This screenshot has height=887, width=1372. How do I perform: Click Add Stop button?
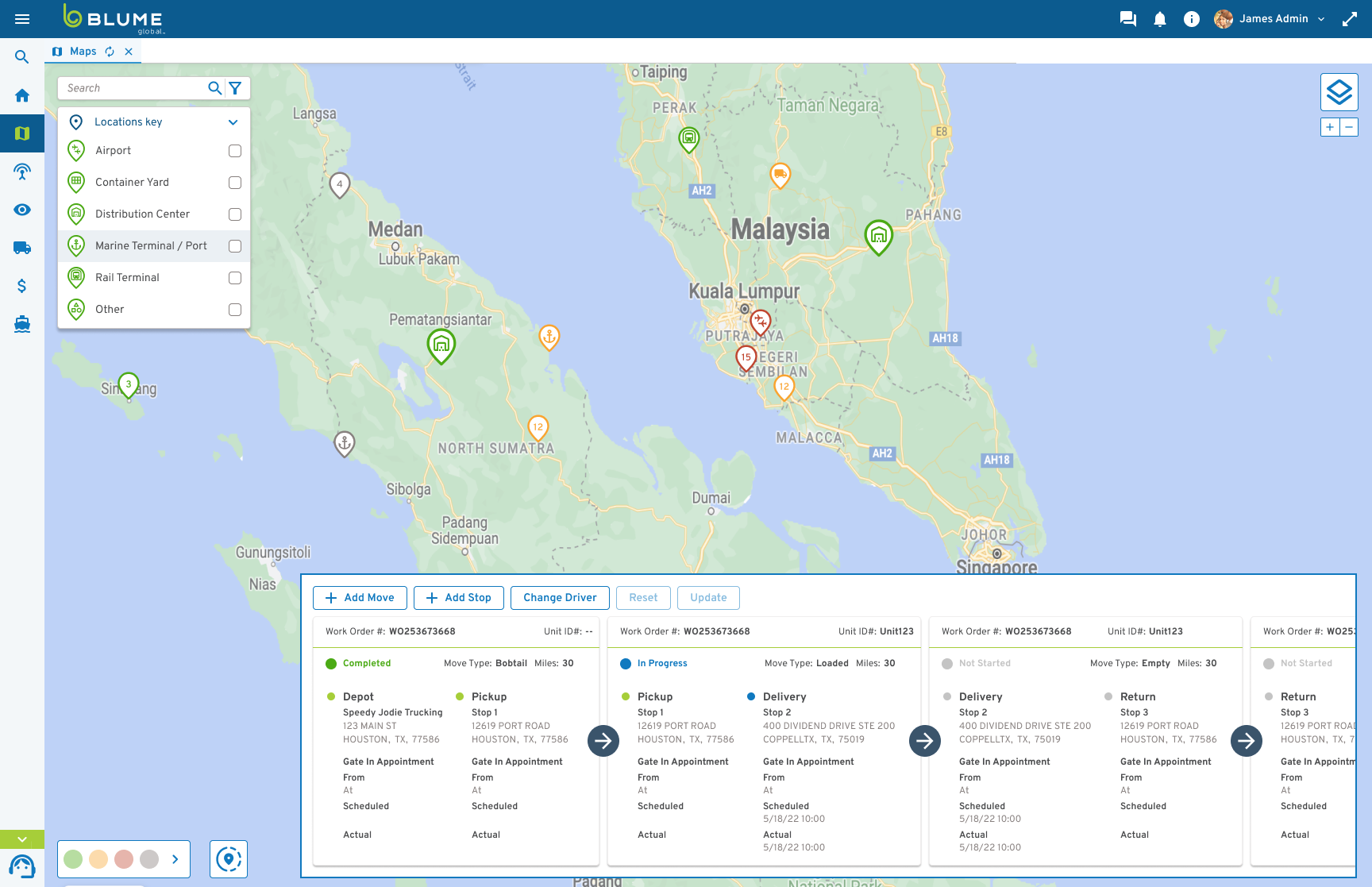tap(459, 598)
